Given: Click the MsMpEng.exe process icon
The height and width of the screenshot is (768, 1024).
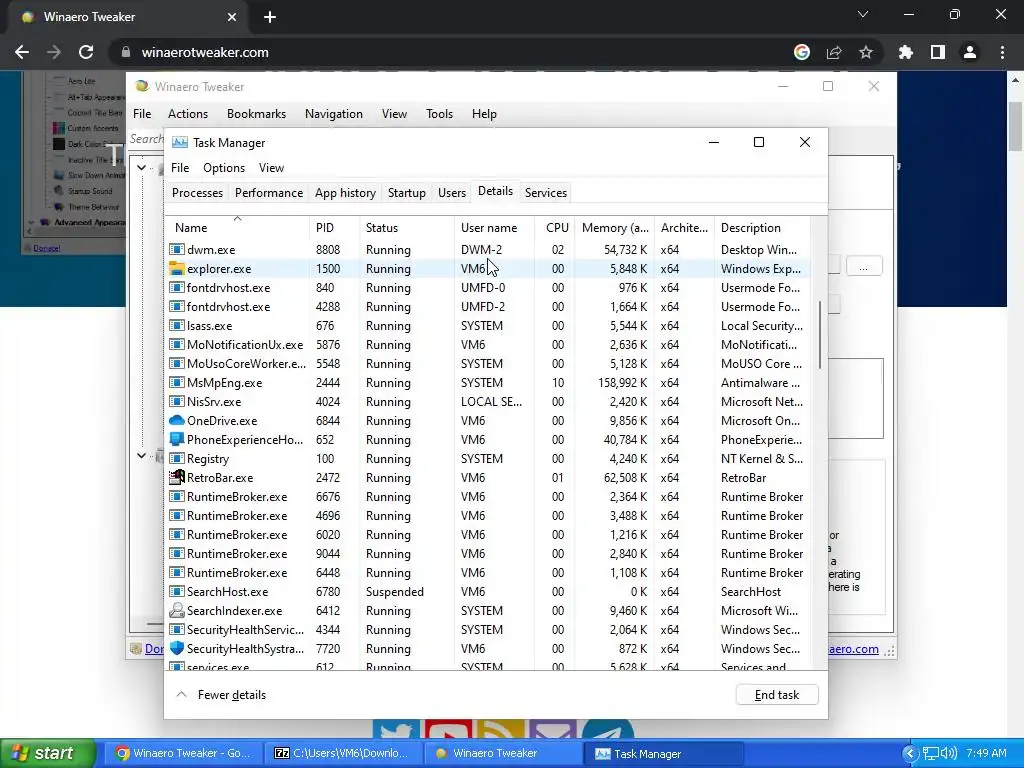Looking at the screenshot, I should (x=176, y=383).
